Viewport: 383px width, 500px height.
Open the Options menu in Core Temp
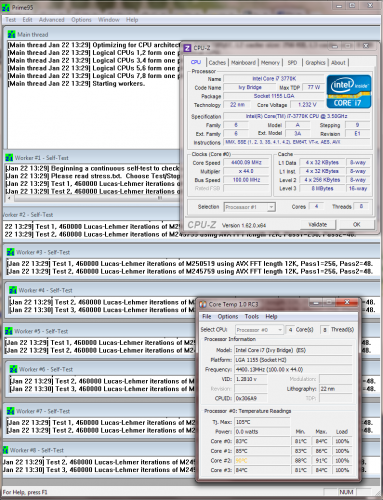tap(228, 317)
